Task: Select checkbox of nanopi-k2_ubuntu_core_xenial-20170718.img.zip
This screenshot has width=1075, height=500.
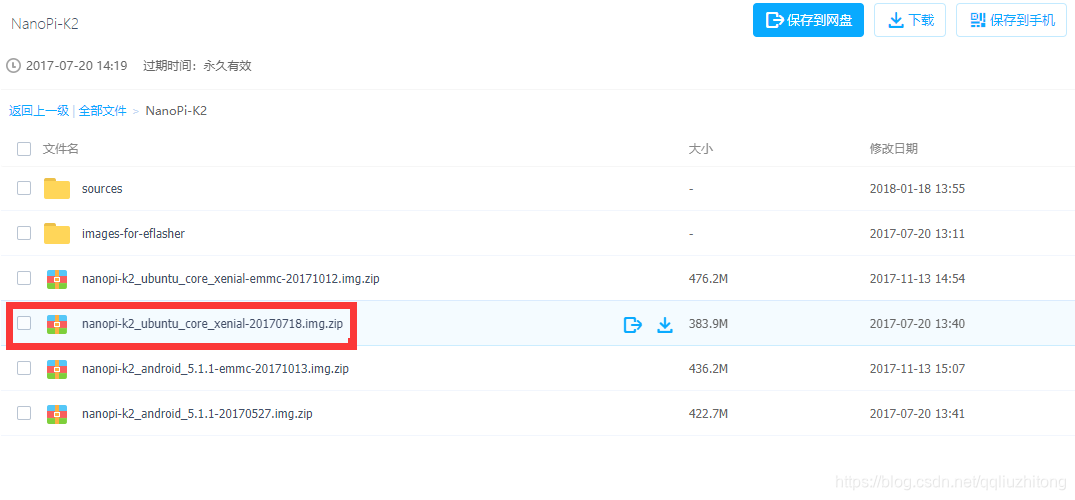Action: click(24, 323)
